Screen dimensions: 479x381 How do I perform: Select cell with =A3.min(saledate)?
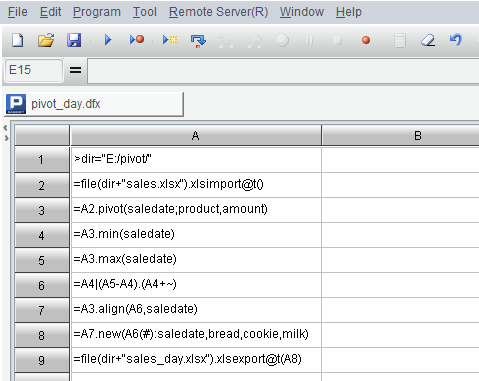coord(196,235)
